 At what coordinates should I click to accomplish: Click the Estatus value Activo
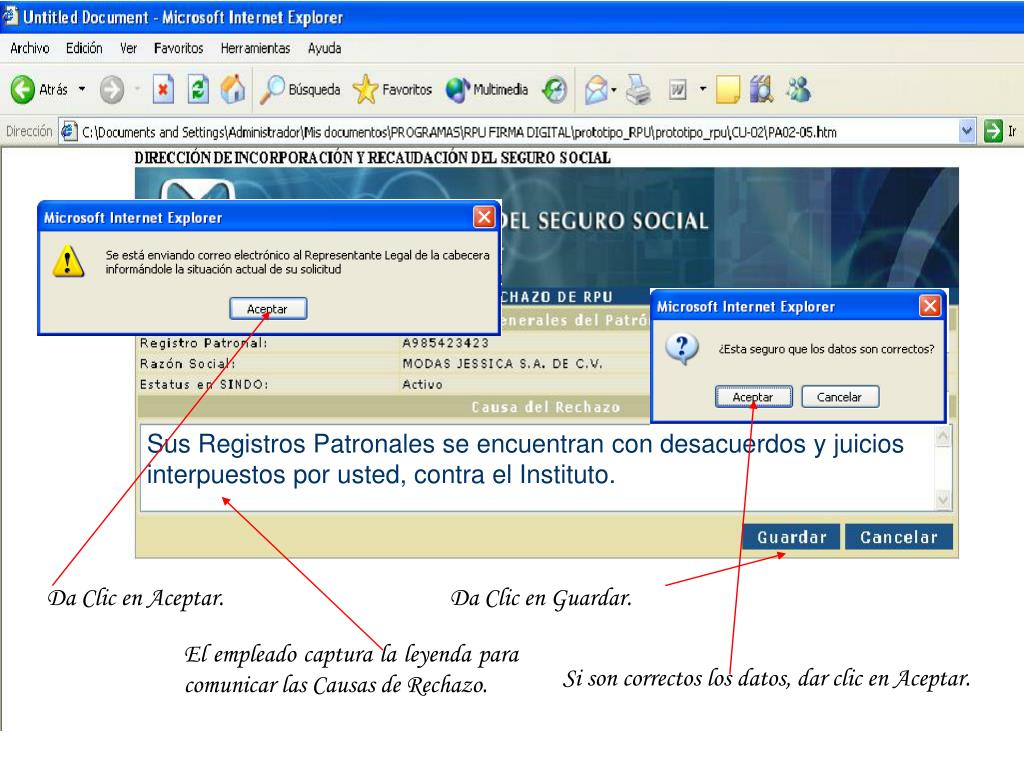[x=422, y=385]
